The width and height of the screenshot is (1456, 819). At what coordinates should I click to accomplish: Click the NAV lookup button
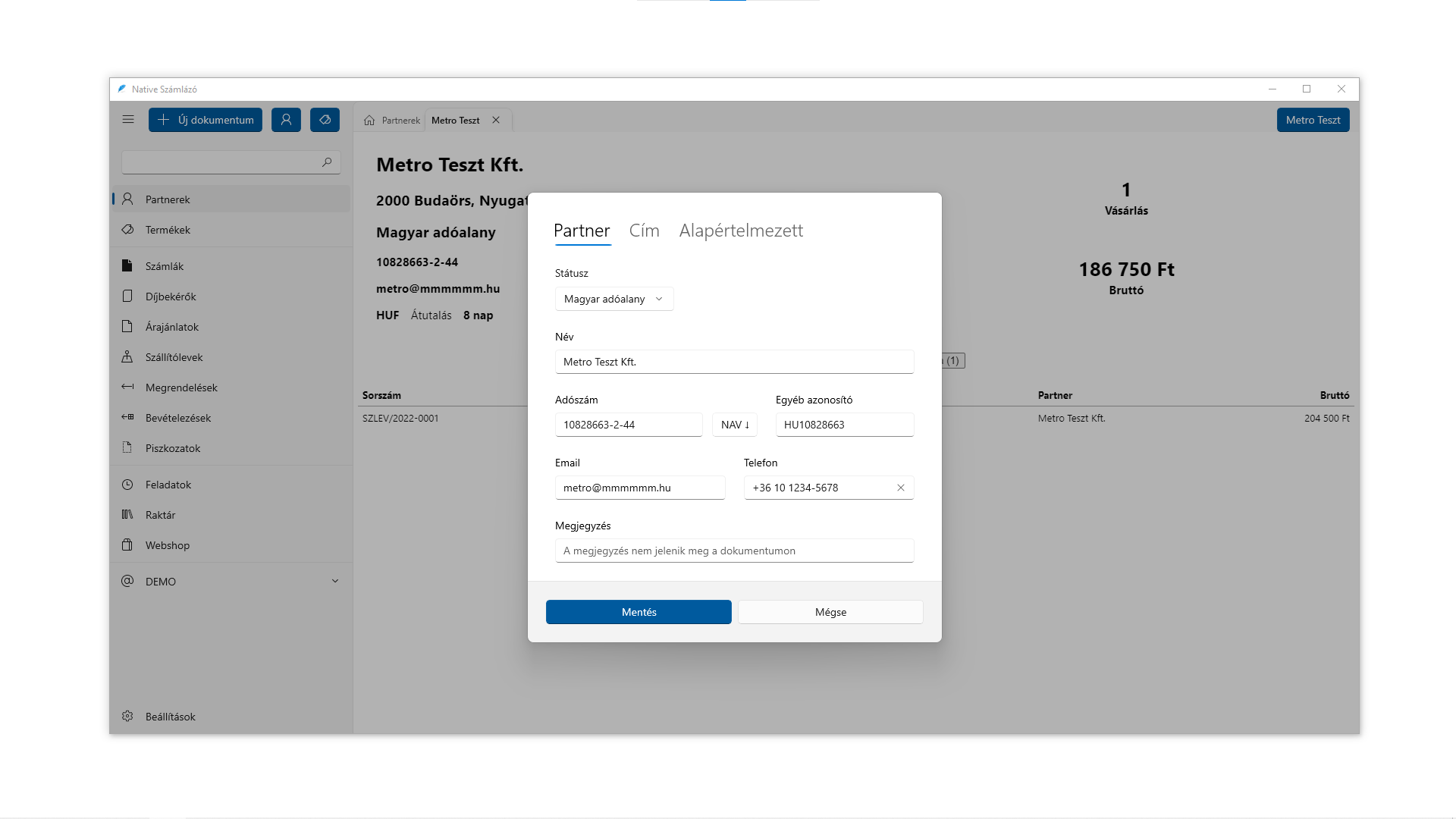click(x=734, y=425)
